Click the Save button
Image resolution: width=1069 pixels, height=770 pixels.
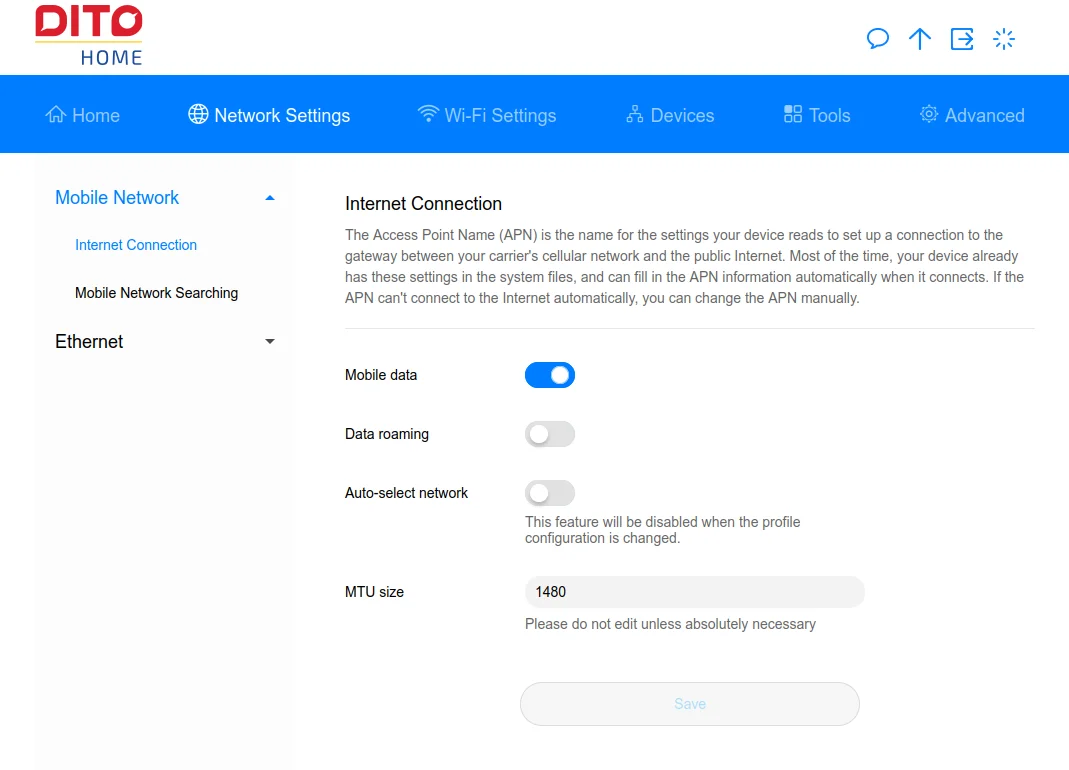(x=689, y=704)
